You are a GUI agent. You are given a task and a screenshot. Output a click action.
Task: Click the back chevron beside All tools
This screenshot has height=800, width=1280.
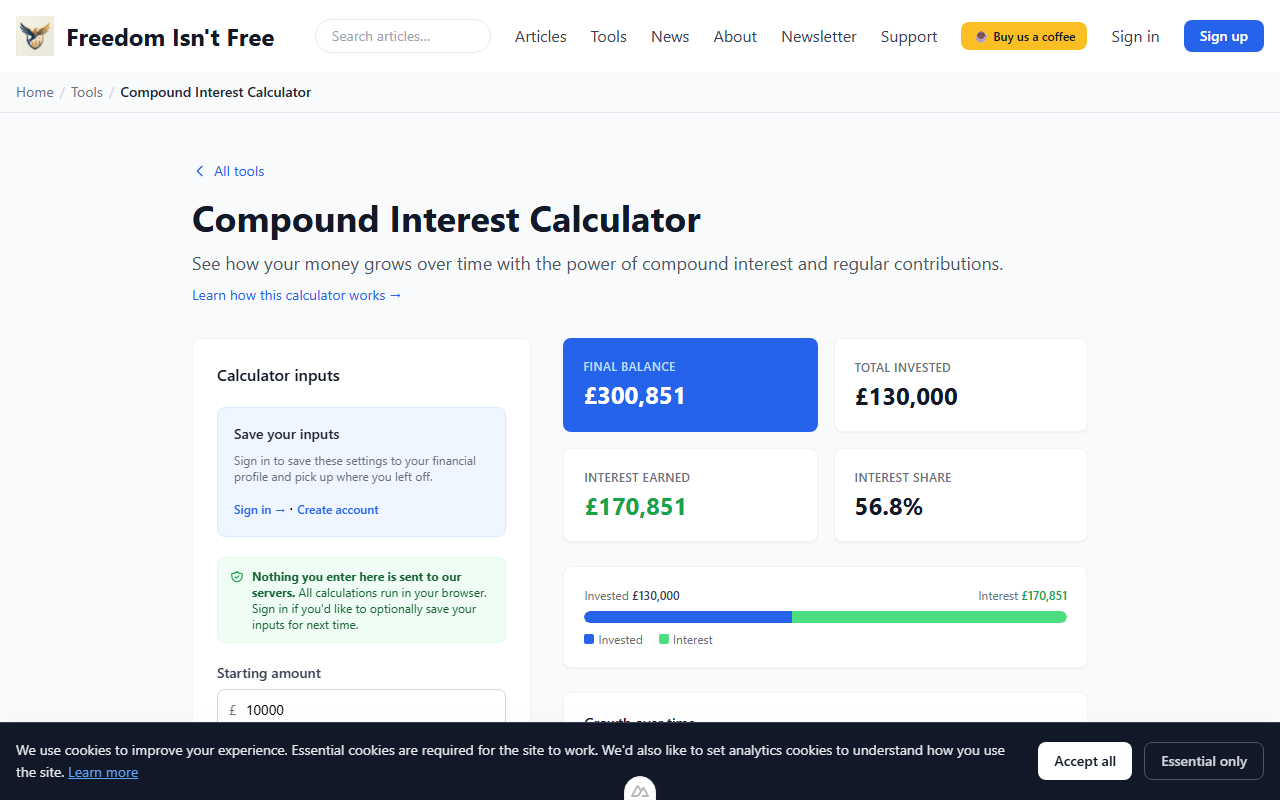[x=199, y=171]
